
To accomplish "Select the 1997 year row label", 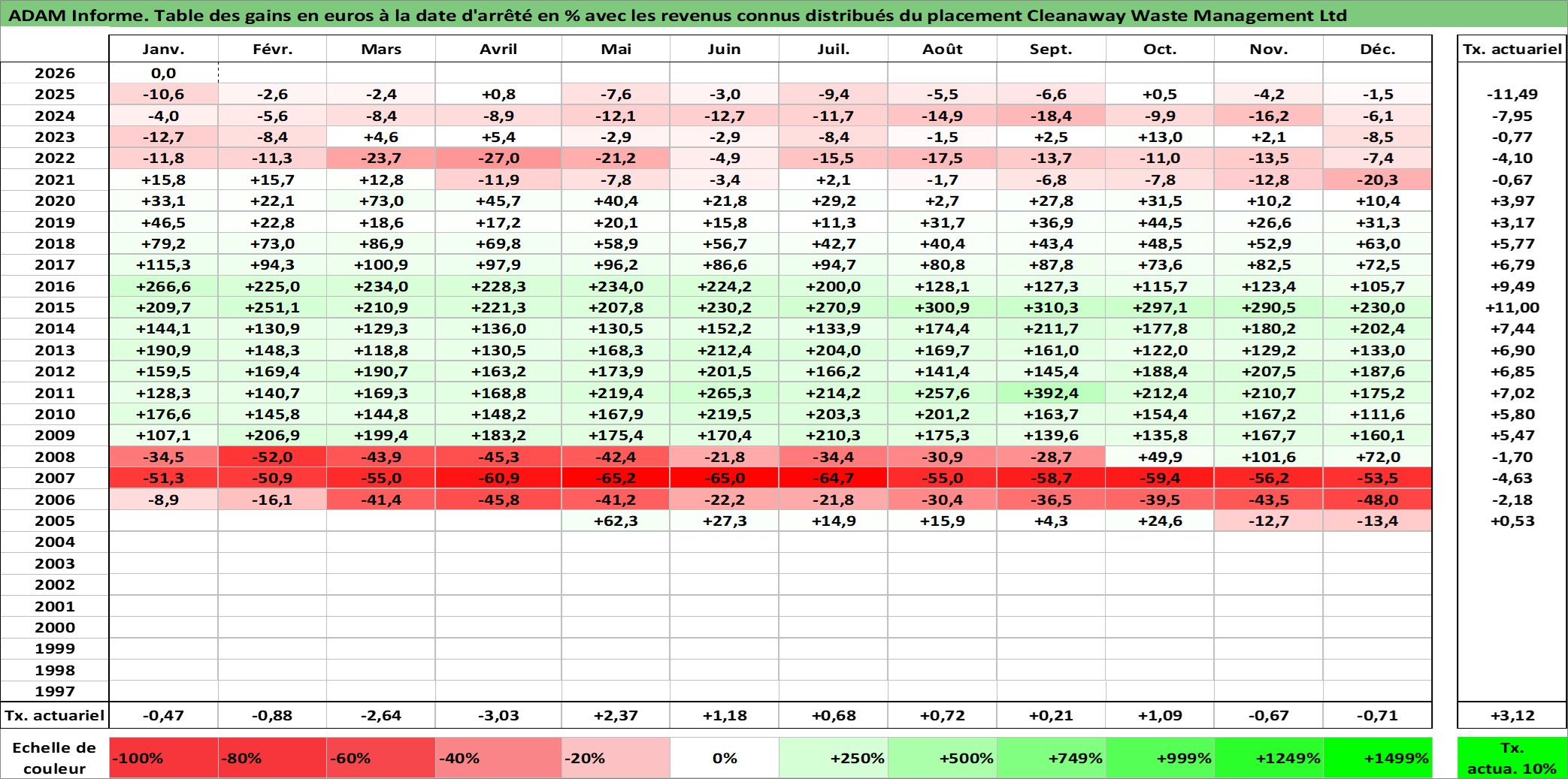I will pyautogui.click(x=55, y=691).
